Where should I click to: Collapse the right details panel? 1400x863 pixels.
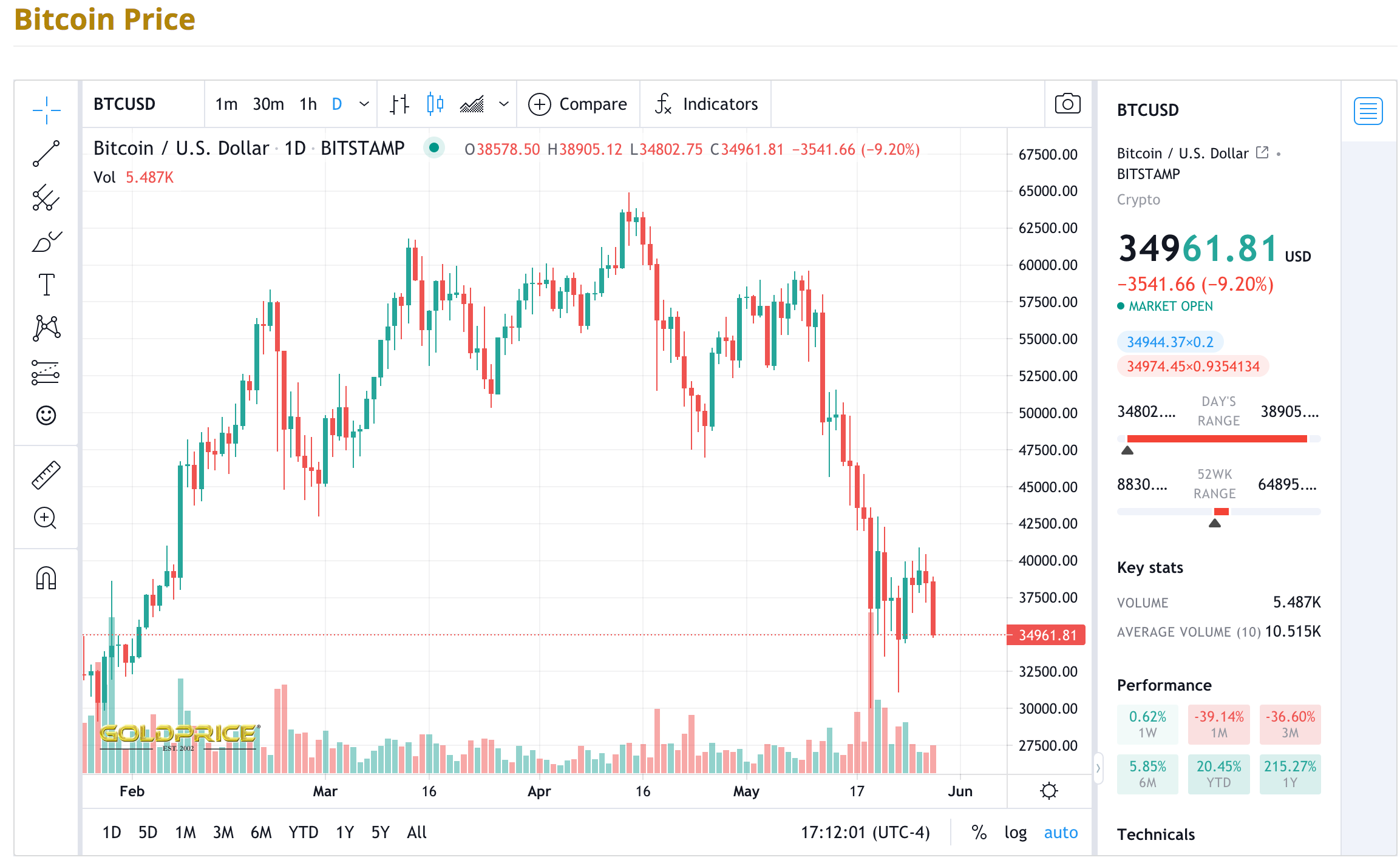coord(1098,768)
